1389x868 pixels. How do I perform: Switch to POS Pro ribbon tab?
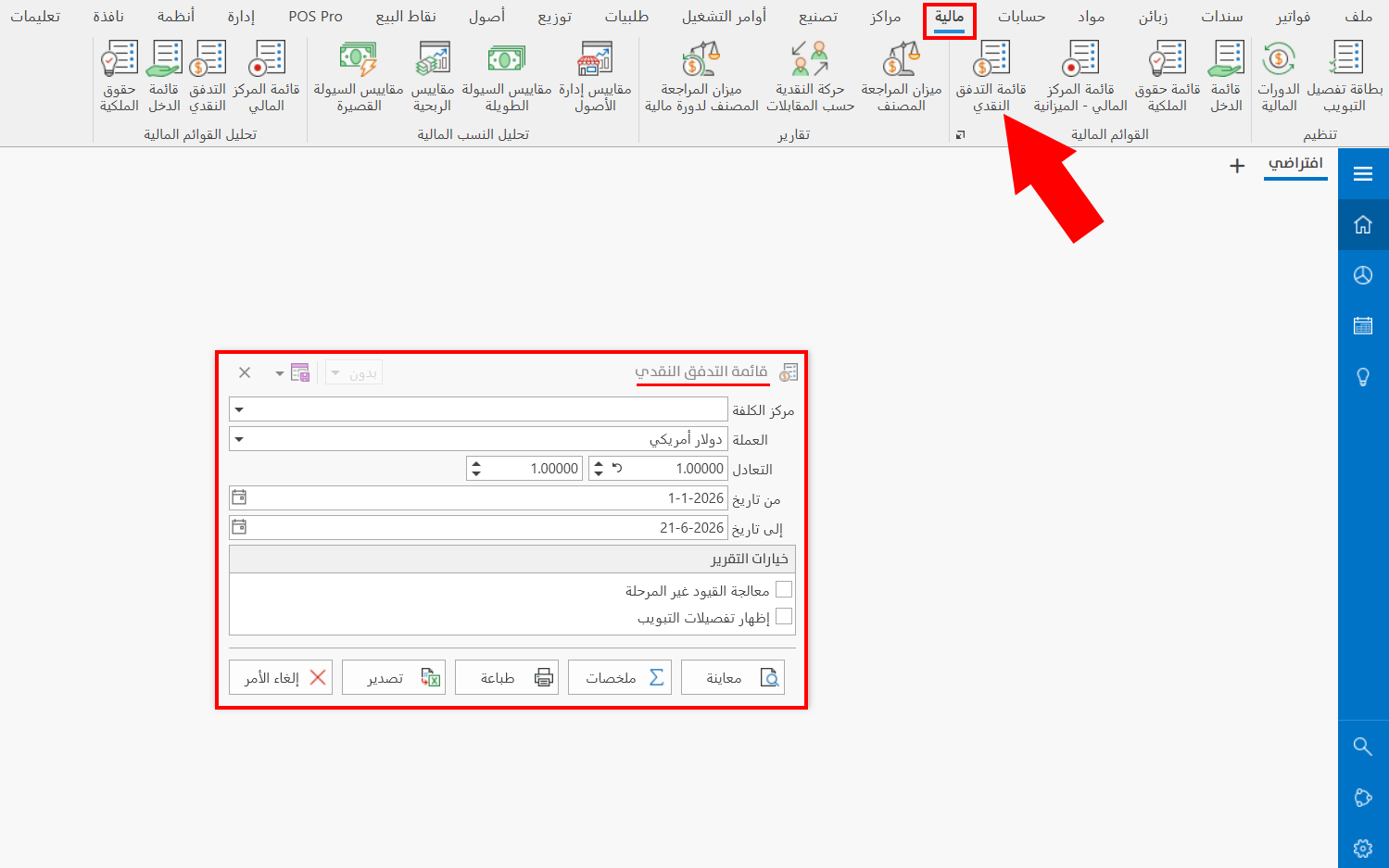point(315,17)
